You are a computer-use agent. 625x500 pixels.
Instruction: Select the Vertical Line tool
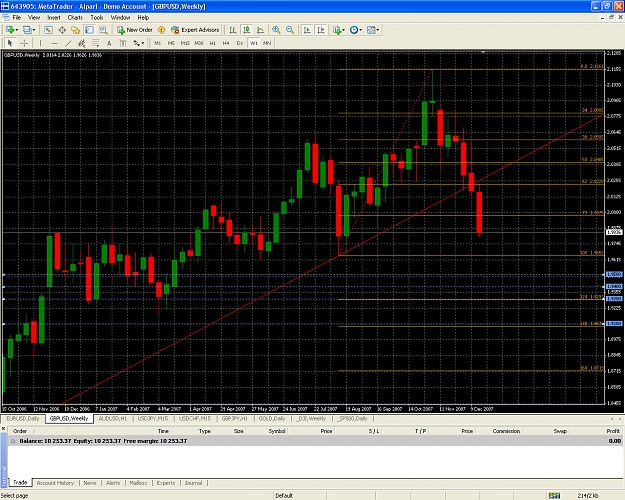tap(41, 43)
